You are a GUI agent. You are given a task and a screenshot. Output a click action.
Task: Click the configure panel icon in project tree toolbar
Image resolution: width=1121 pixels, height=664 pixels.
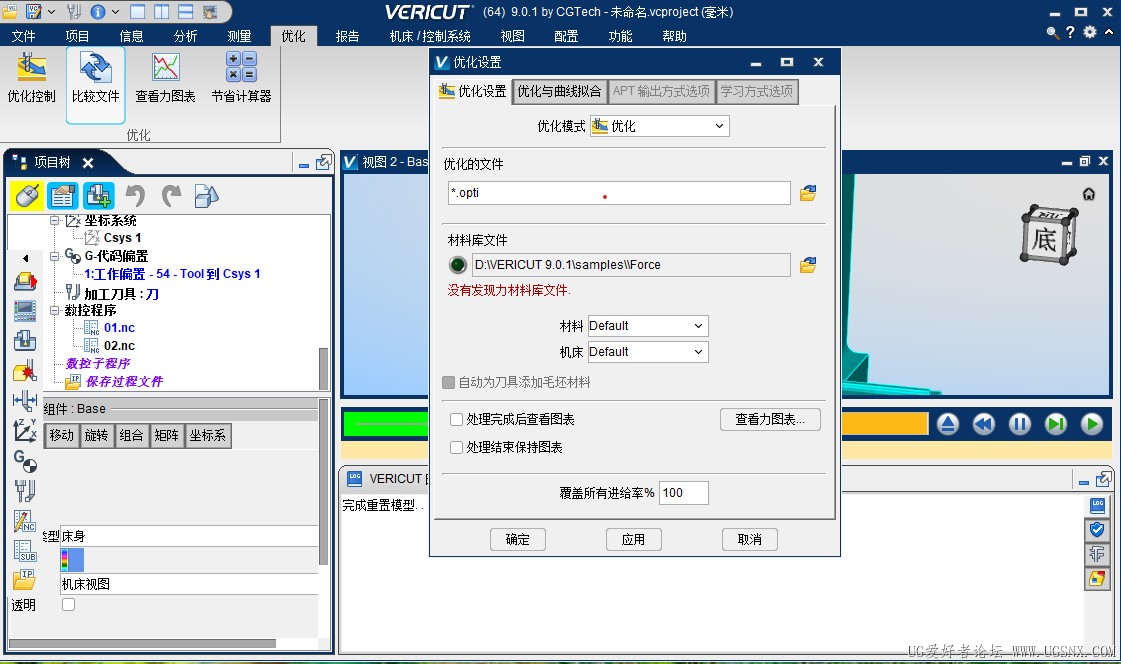[63, 196]
